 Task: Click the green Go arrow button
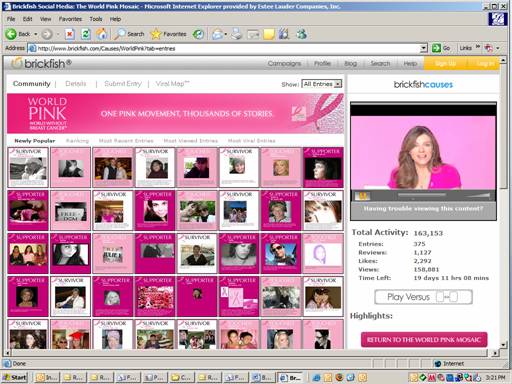pos(436,48)
